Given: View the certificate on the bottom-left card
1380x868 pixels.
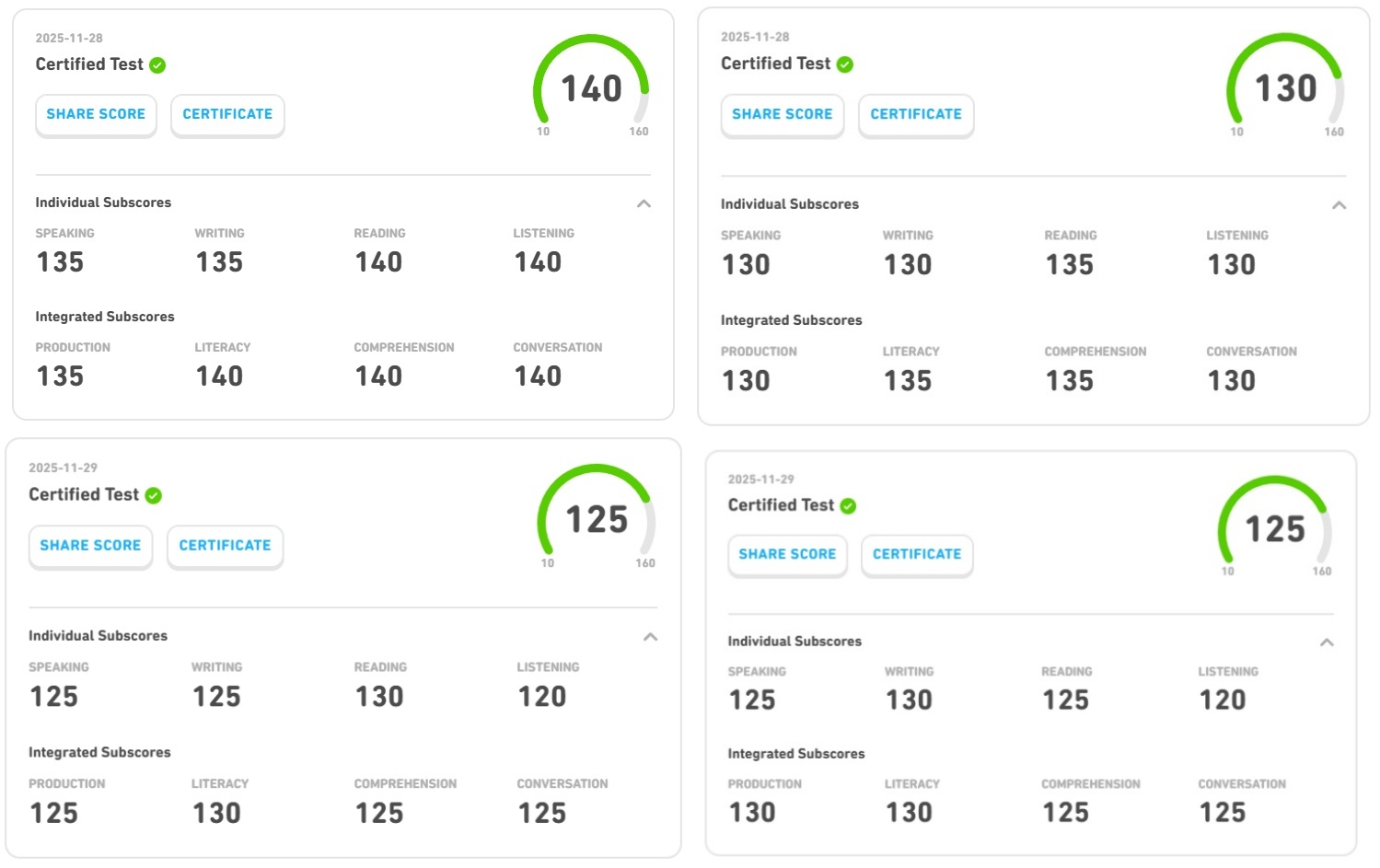Looking at the screenshot, I should [x=225, y=546].
